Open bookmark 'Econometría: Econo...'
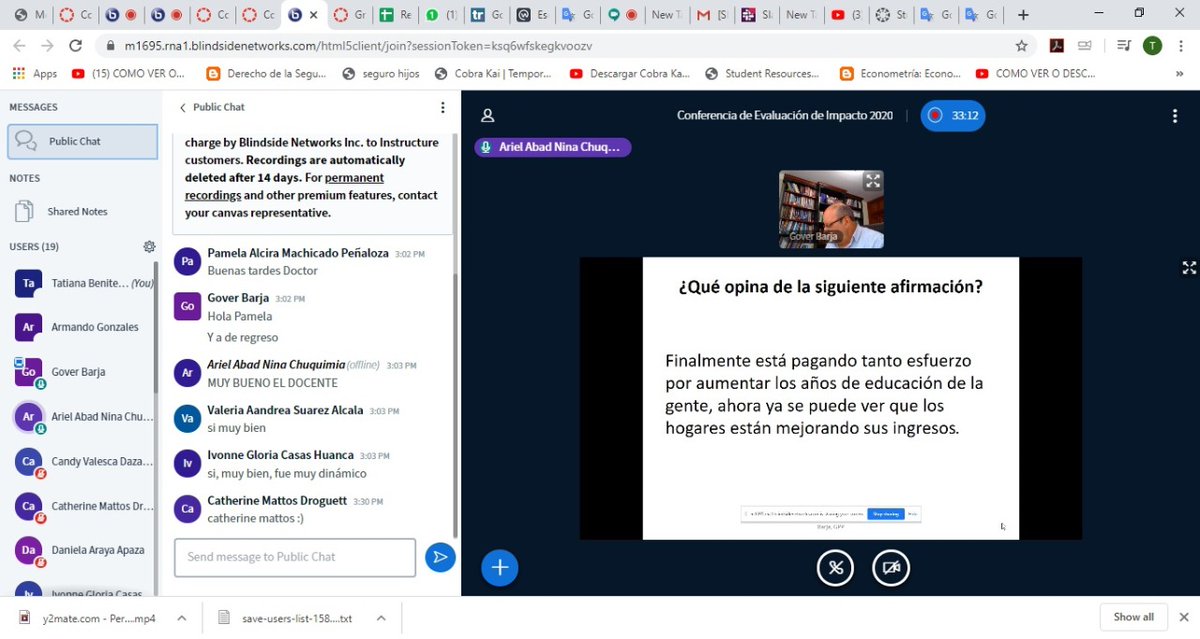Viewport: 1200px width, 639px height. [x=901, y=74]
